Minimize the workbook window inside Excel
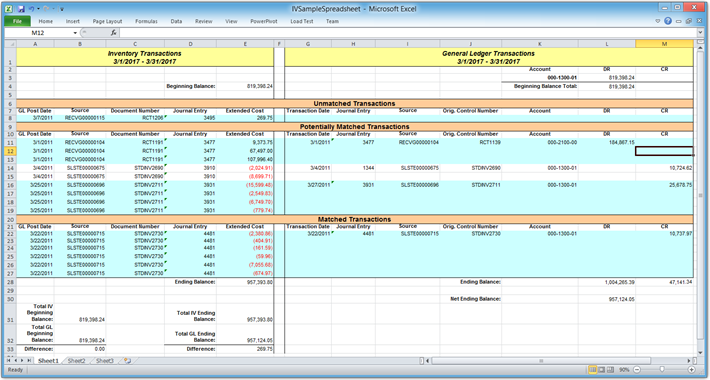This screenshot has height=380, width=710. click(678, 21)
